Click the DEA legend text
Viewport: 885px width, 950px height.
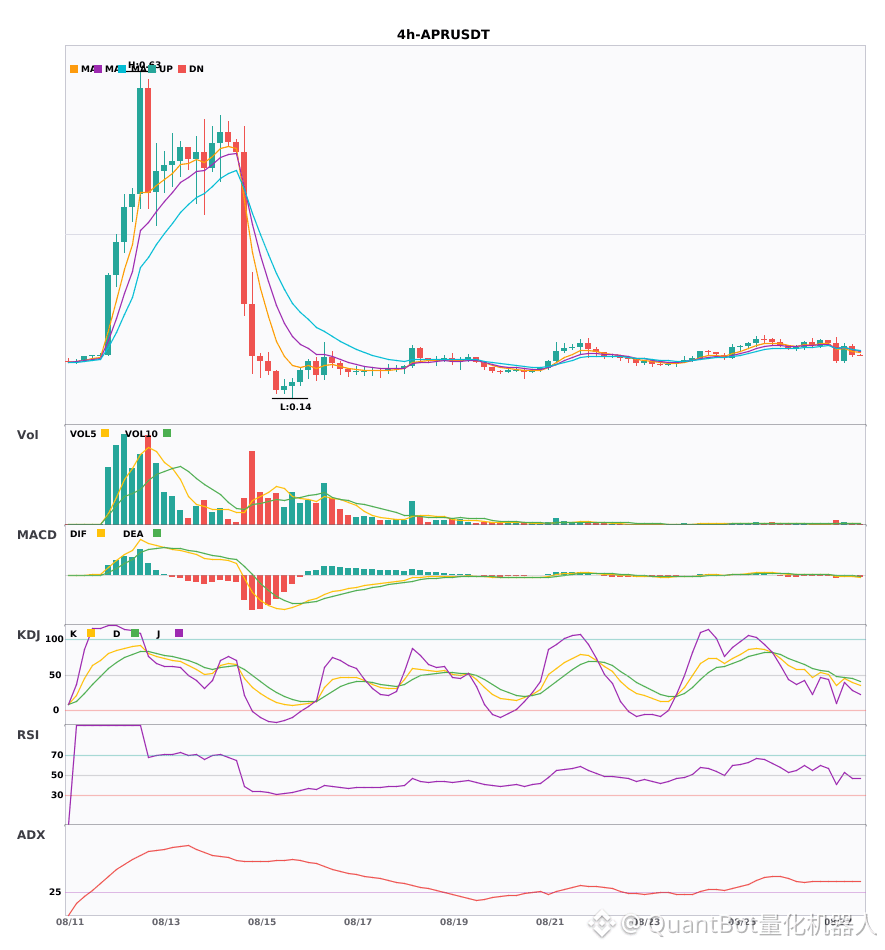tap(133, 534)
